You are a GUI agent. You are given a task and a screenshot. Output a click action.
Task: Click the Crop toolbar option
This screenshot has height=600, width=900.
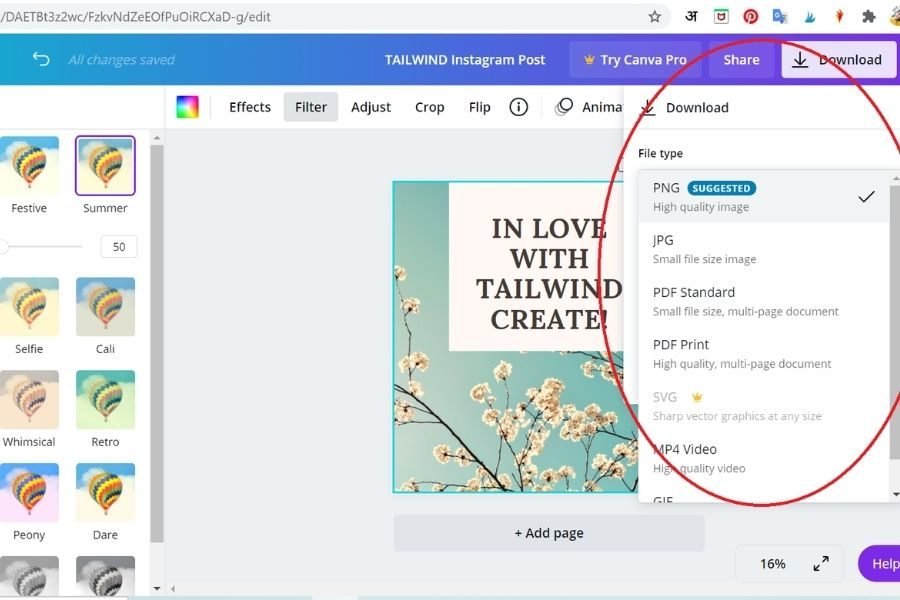[430, 107]
